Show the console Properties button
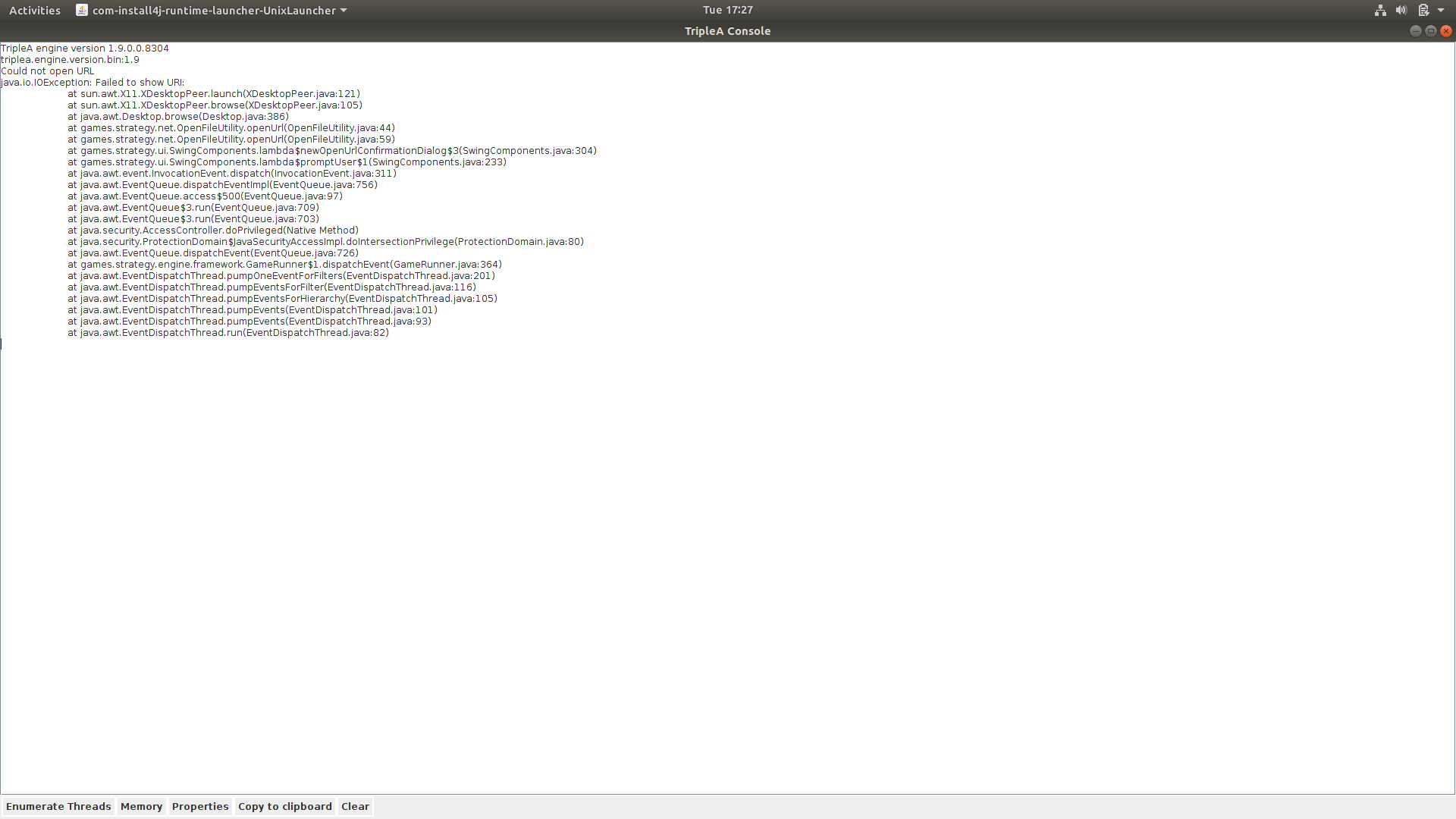This screenshot has height=819, width=1456. (200, 806)
